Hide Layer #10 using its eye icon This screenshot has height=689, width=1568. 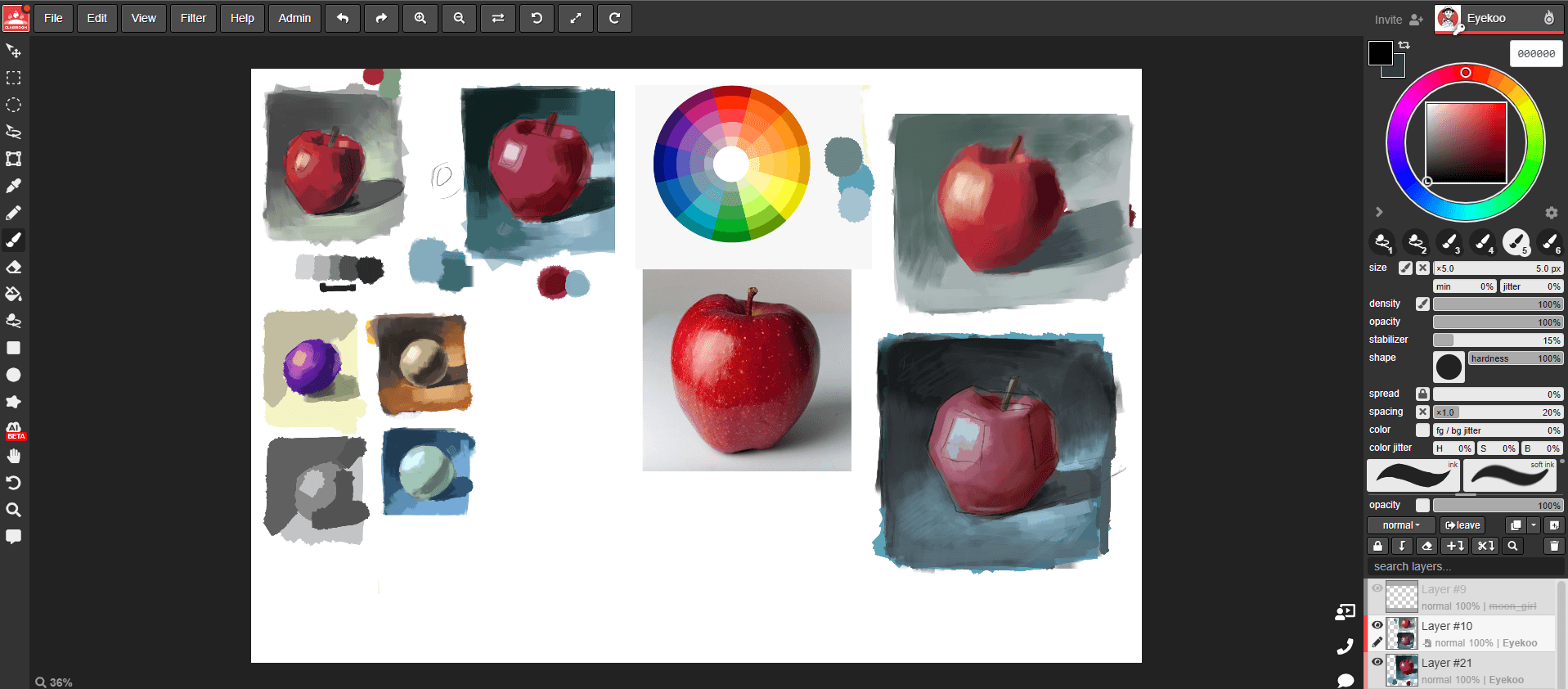point(1377,625)
